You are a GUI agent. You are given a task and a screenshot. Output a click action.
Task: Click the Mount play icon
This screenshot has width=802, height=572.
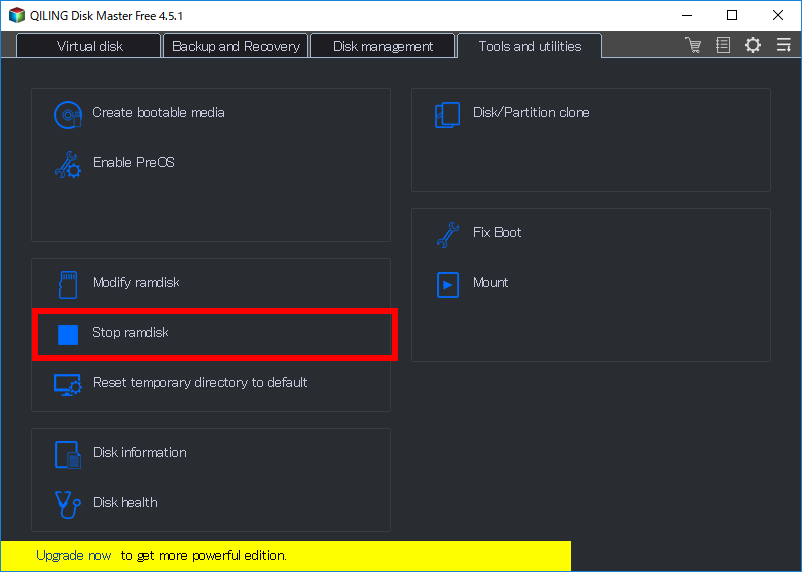[448, 284]
